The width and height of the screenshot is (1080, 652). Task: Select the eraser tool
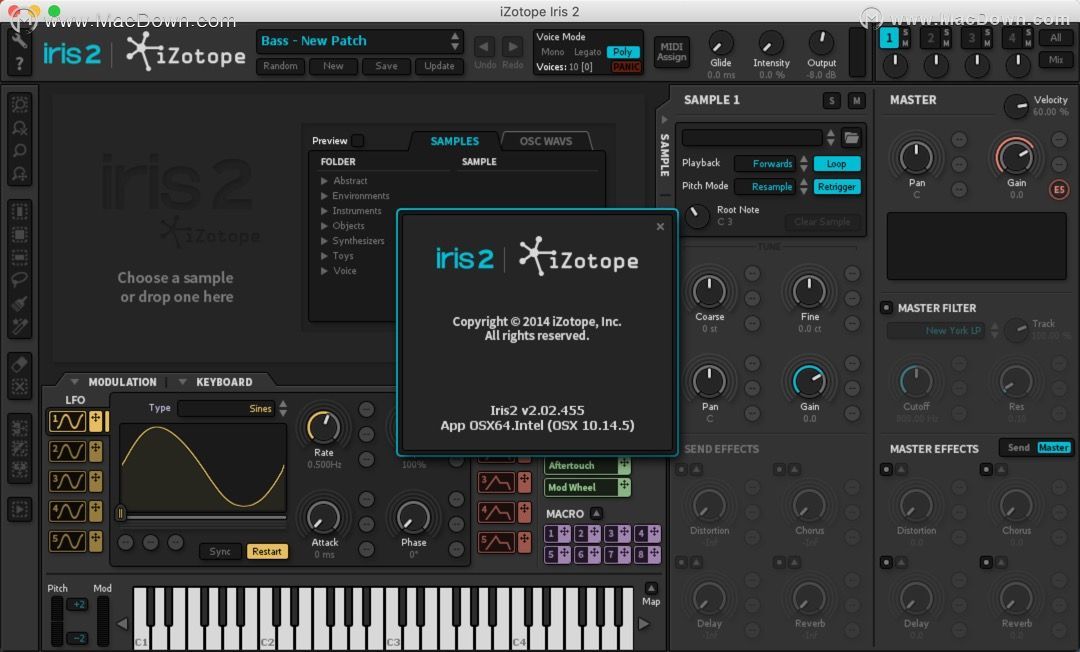coord(19,364)
